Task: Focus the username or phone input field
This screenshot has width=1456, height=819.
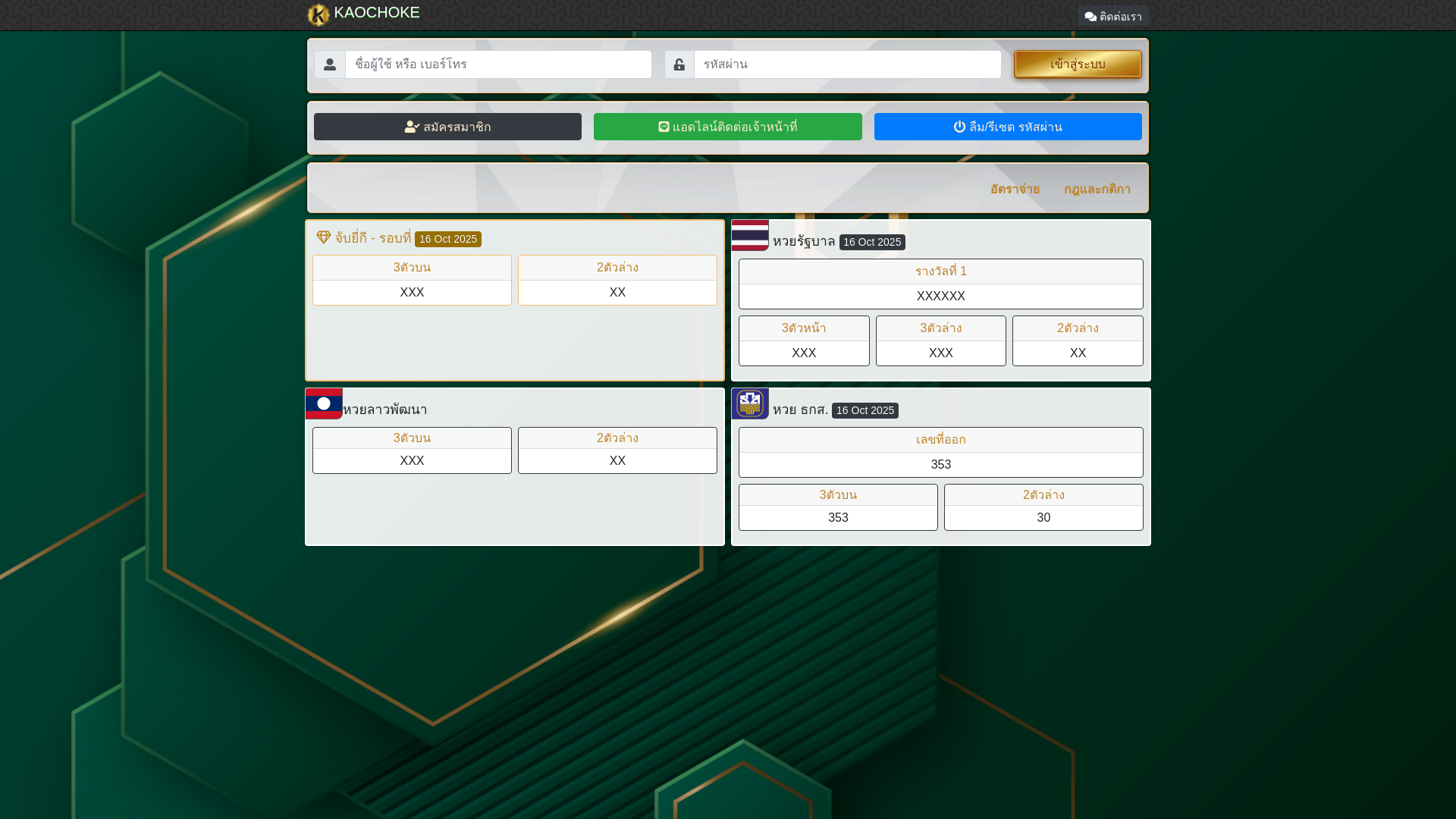Action: pos(498,64)
